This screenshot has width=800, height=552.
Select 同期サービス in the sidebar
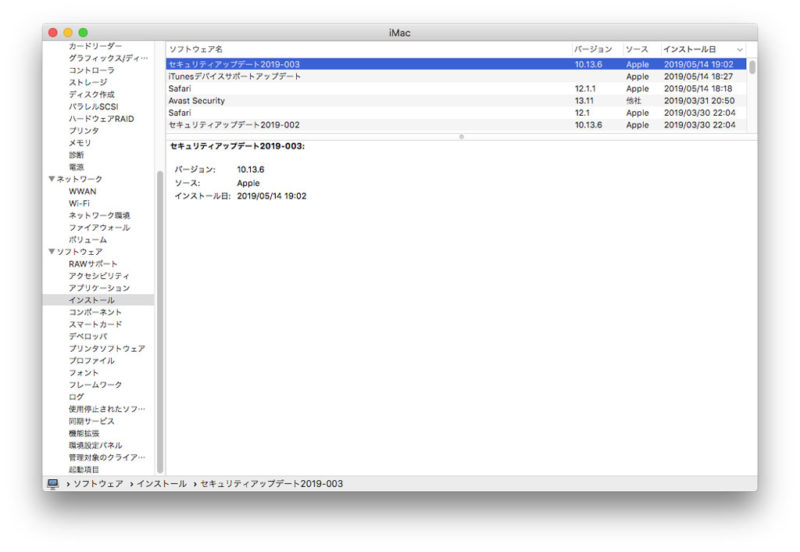(92, 421)
